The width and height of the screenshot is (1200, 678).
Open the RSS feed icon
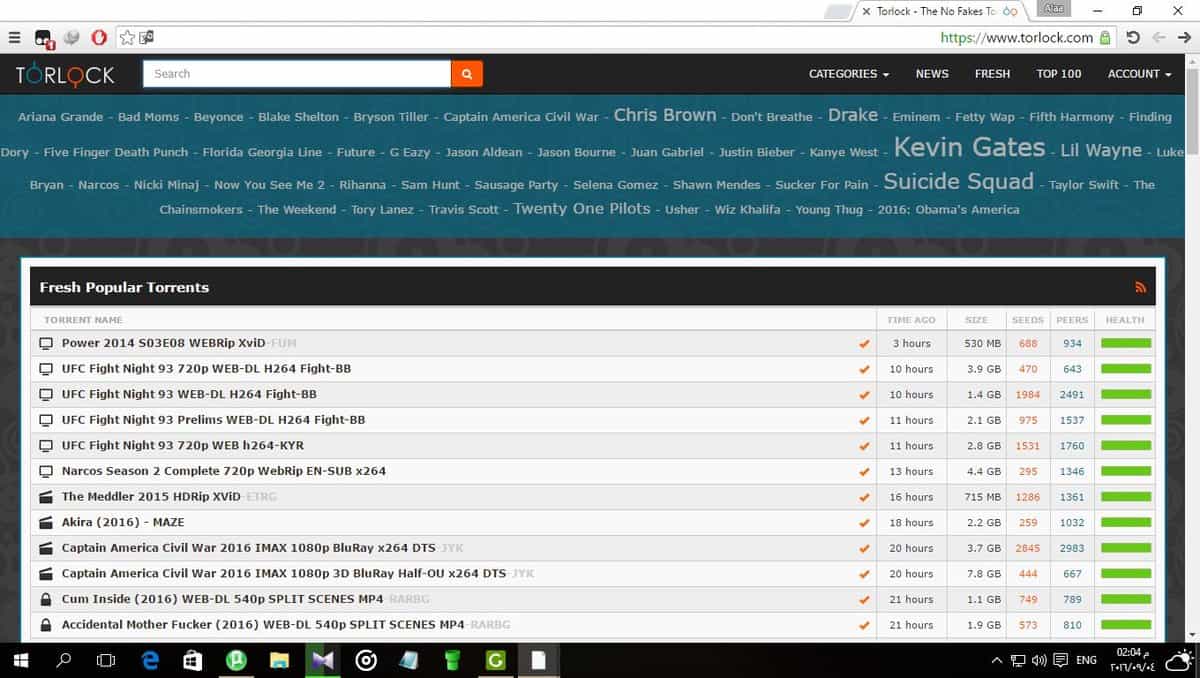pos(1140,287)
